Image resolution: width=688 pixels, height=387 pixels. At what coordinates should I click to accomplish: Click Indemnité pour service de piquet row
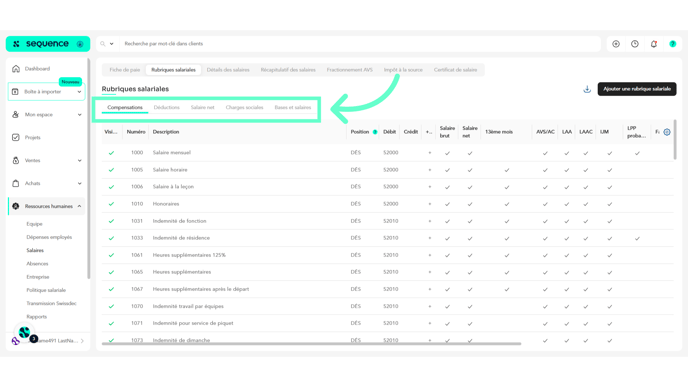pos(387,323)
